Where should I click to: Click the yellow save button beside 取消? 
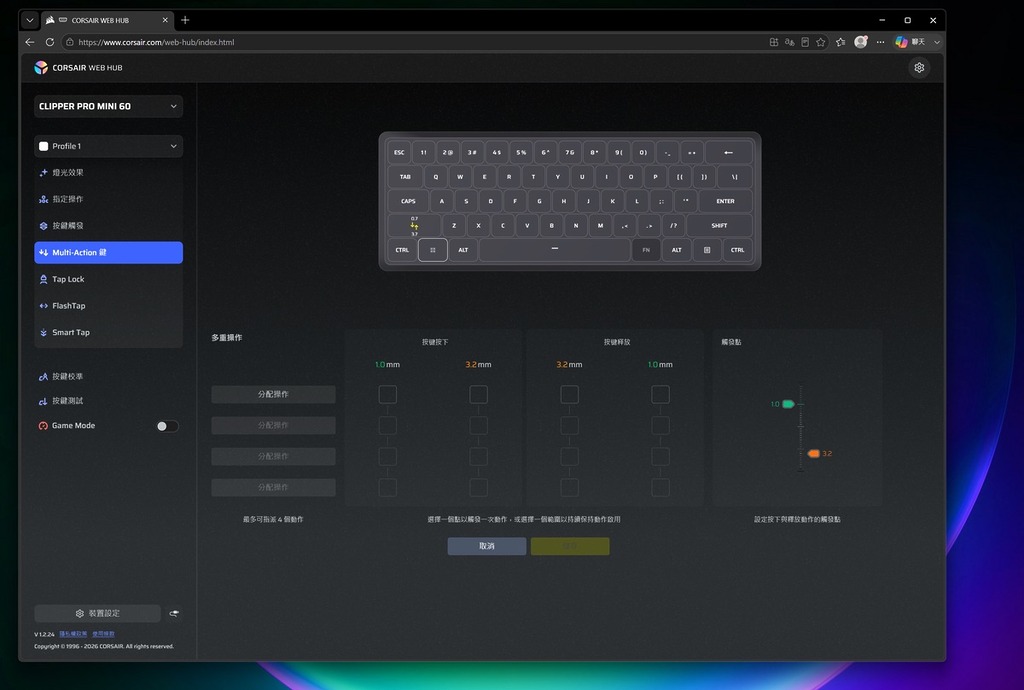click(x=570, y=546)
